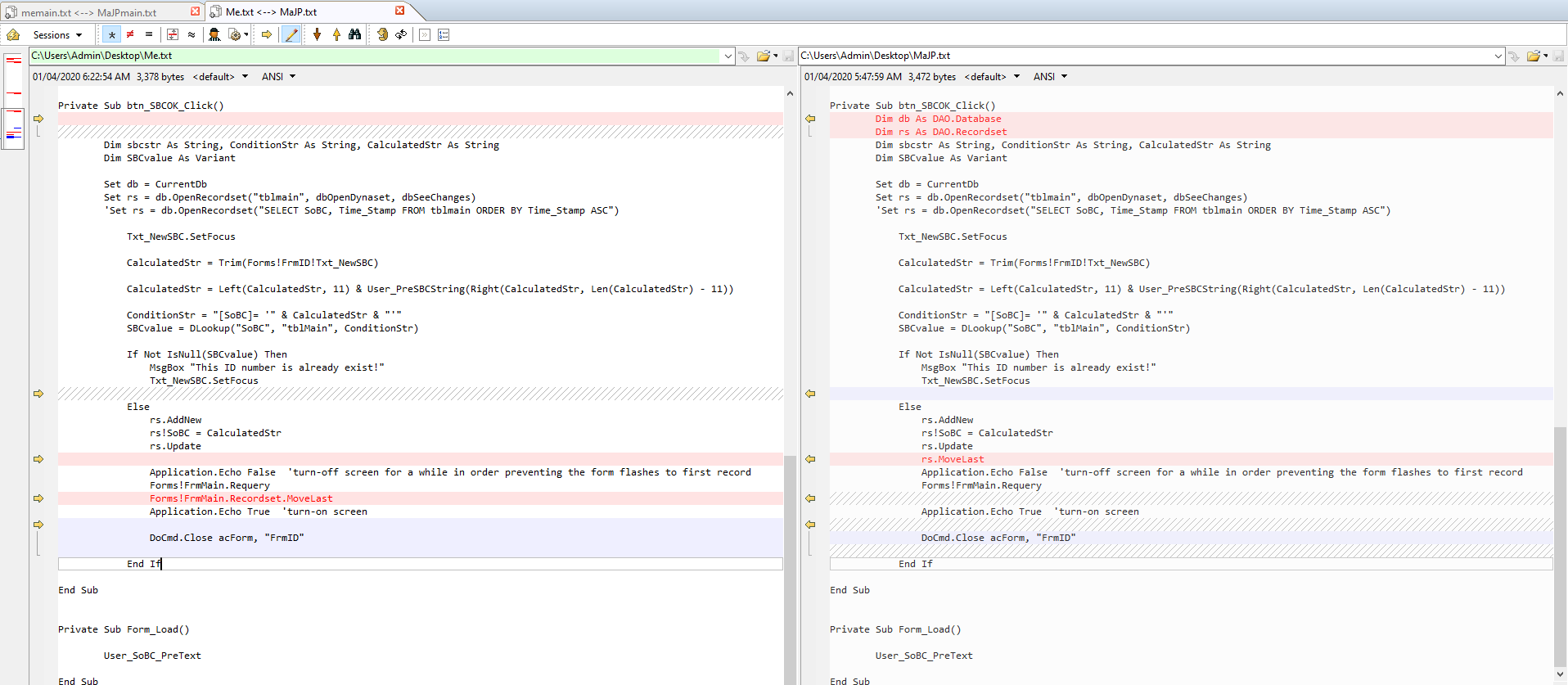Click the Home view icon
This screenshot has width=1568, height=685.
click(13, 34)
